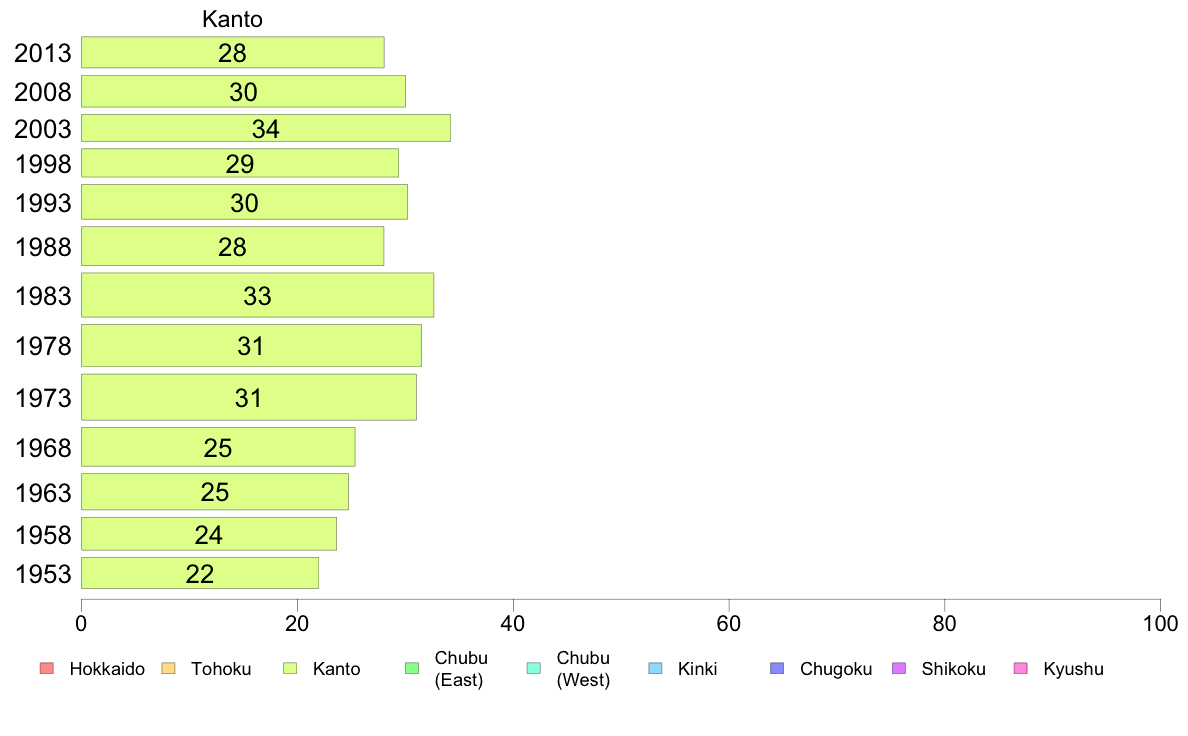This screenshot has height=736, width=1188.
Task: Click the Kanto column header label
Action: click(x=233, y=19)
